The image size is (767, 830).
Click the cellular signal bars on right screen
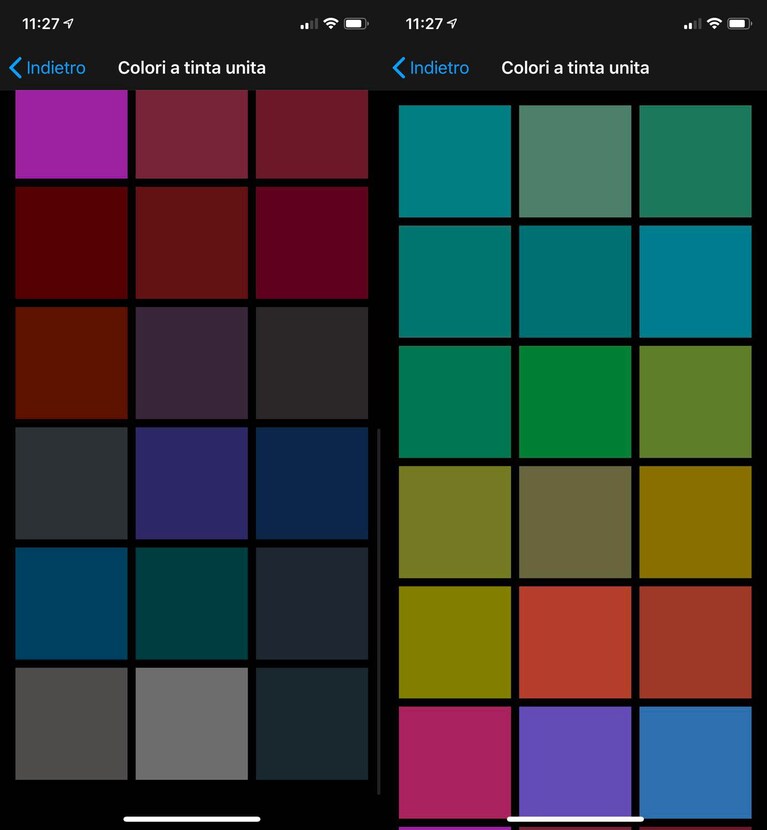[x=692, y=24]
